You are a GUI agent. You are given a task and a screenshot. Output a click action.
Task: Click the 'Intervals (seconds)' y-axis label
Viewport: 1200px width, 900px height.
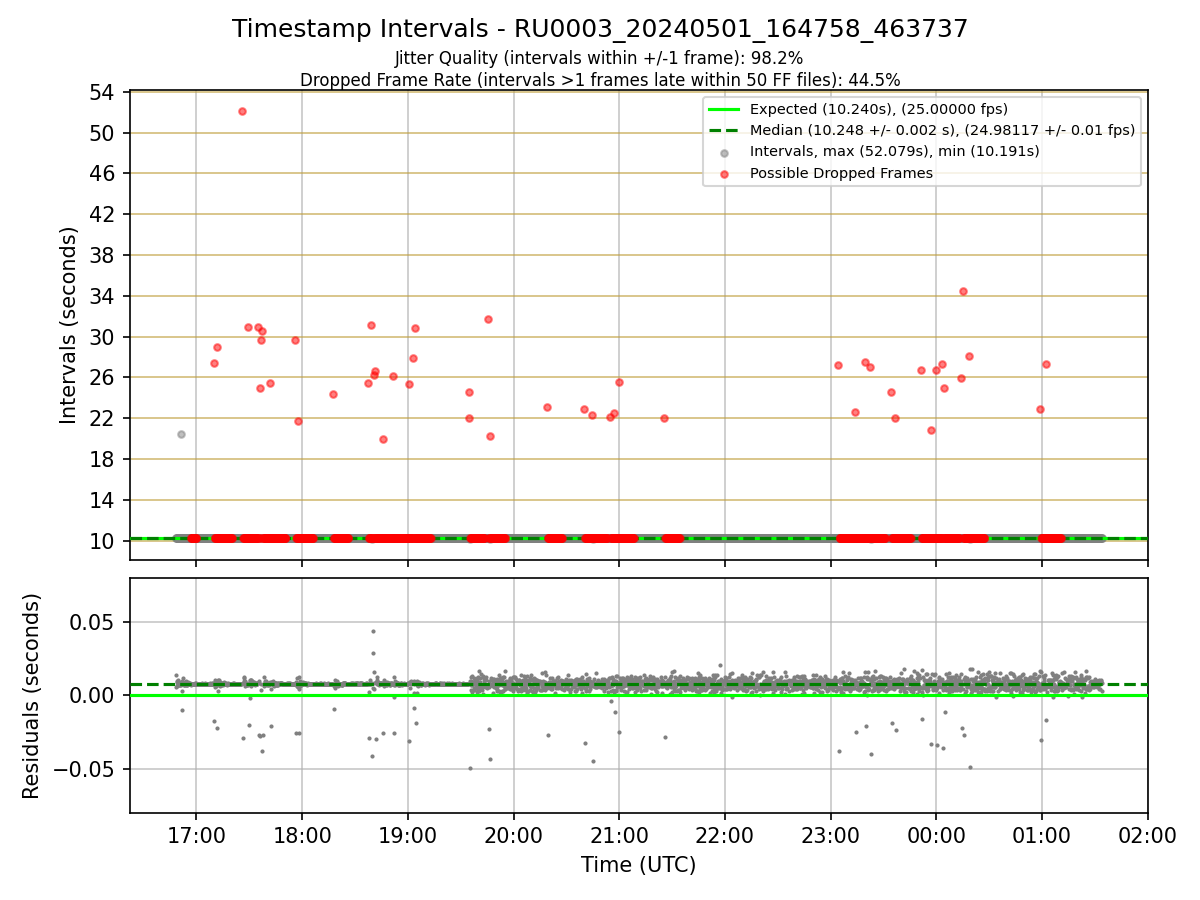[x=68, y=325]
